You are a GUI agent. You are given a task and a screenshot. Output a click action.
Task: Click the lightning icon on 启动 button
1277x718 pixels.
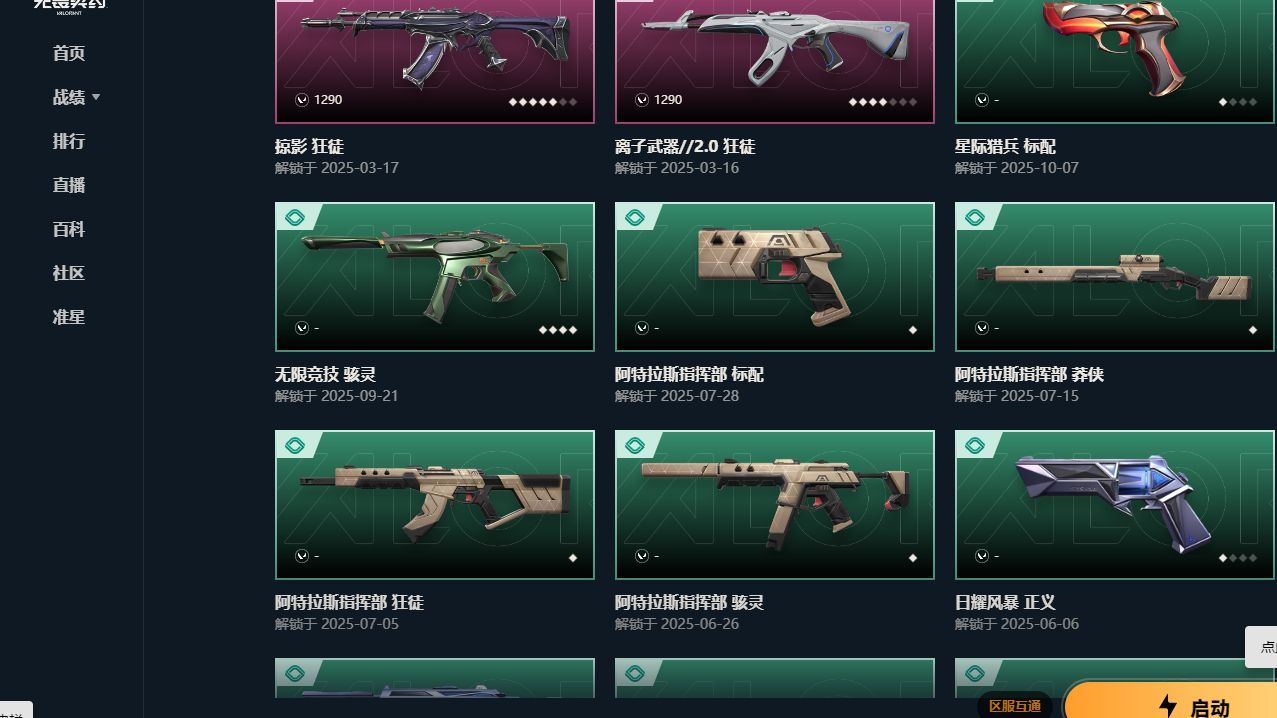coord(1167,706)
